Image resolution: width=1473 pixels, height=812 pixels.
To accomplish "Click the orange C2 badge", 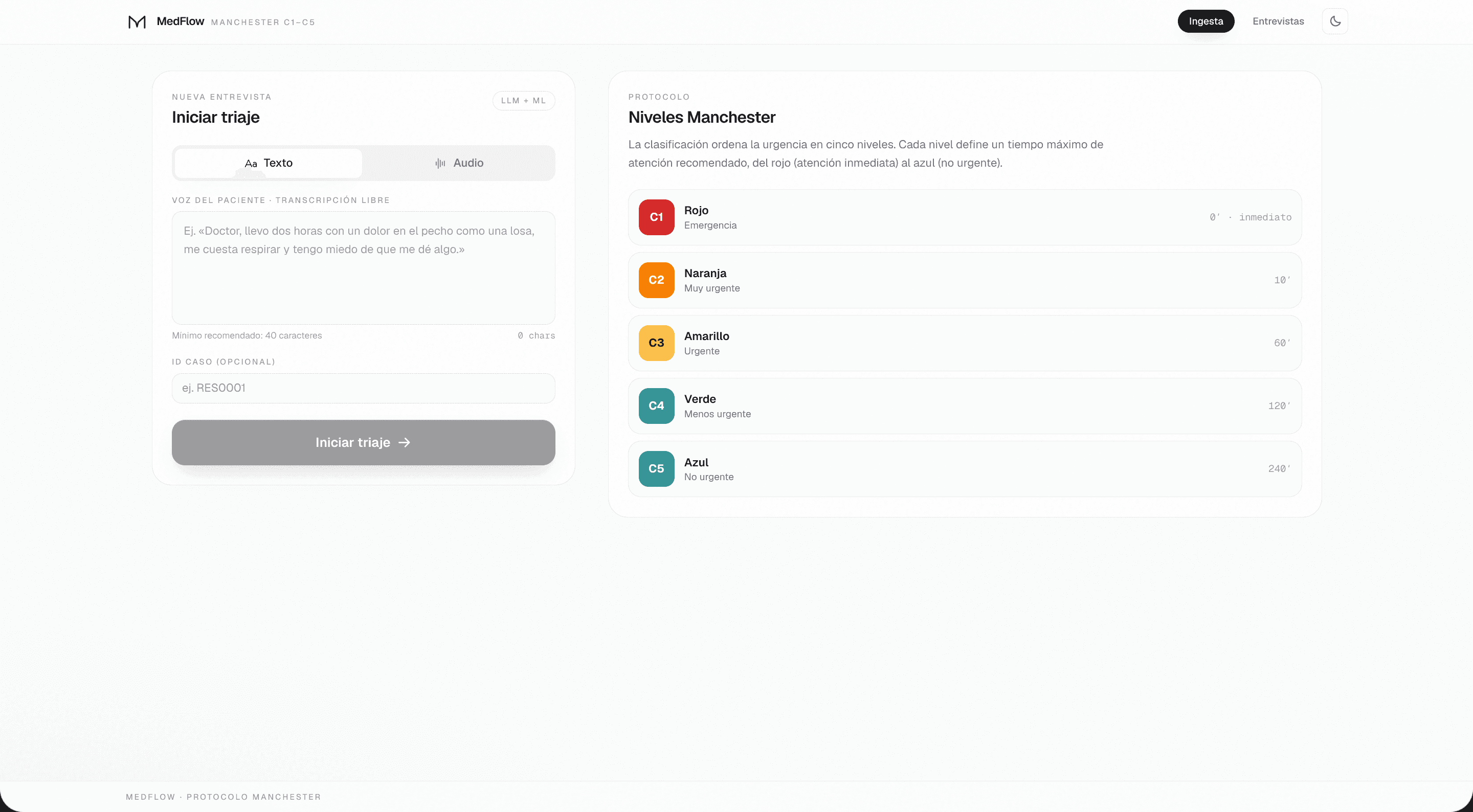I will (656, 280).
